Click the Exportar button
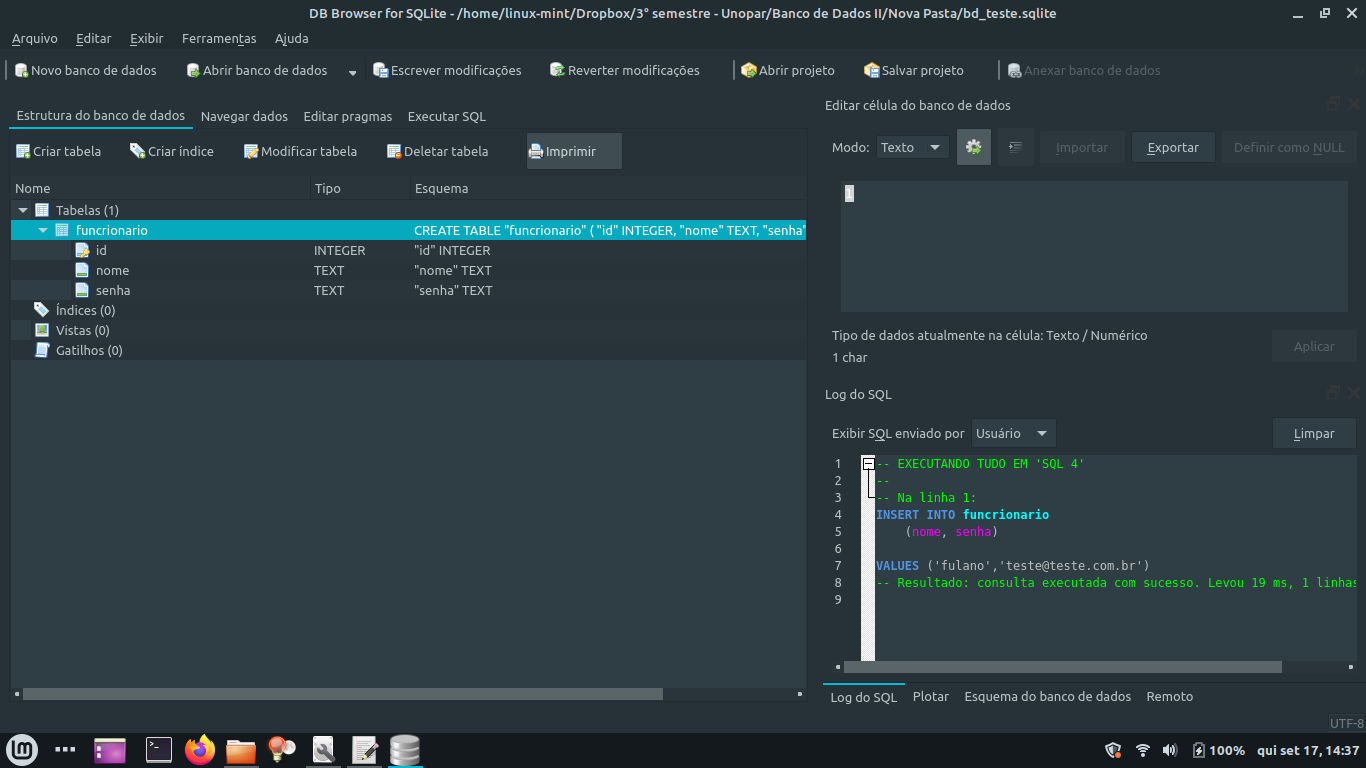The image size is (1366, 768). pyautogui.click(x=1172, y=146)
